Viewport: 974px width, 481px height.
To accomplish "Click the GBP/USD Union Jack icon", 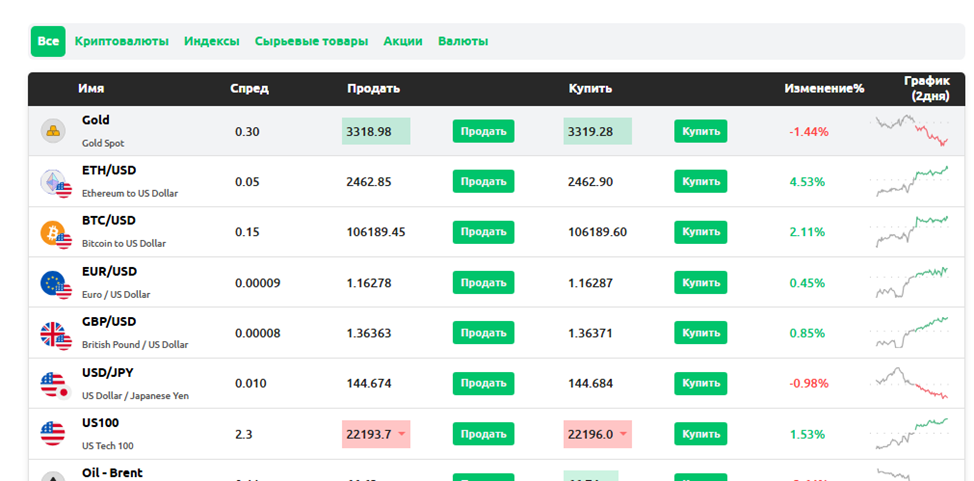I will click(55, 335).
